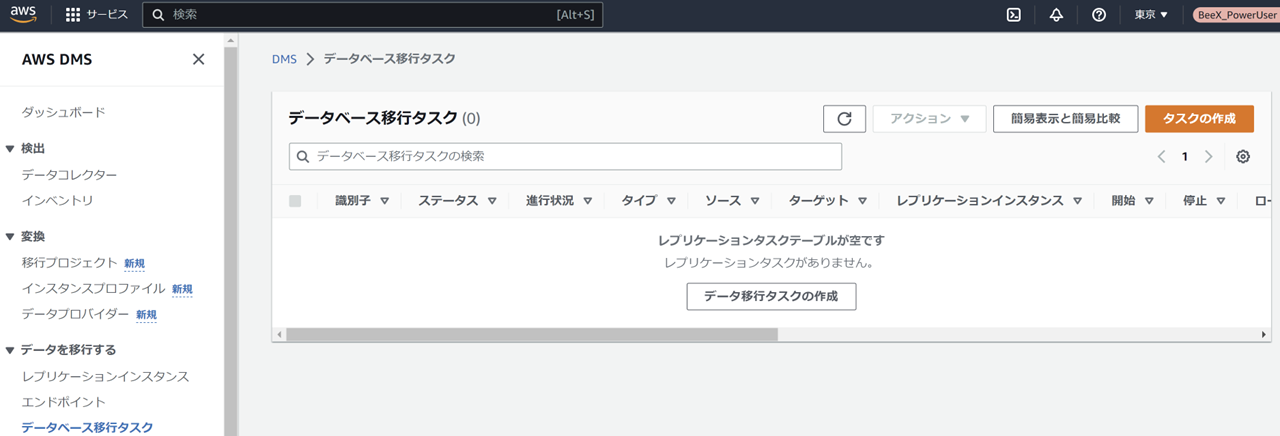This screenshot has width=1280, height=436.
Task: Follow the DMS breadcrumb link
Action: 284,59
